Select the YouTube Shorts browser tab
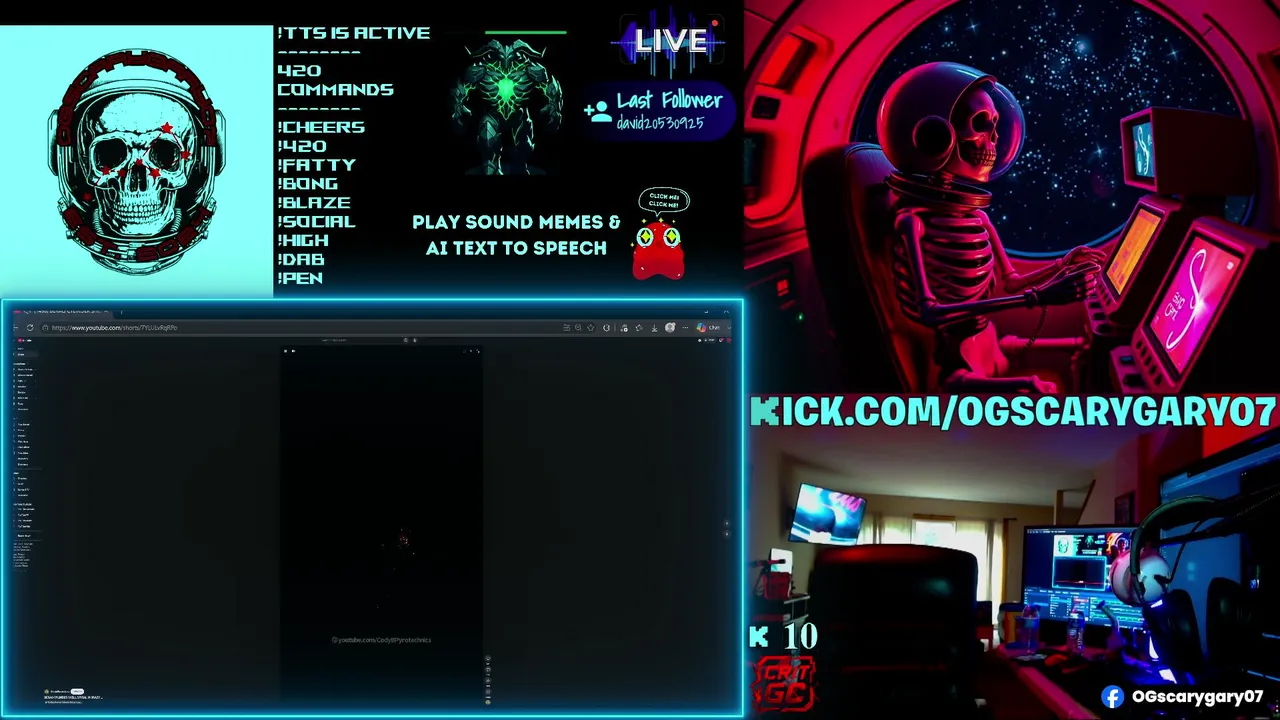1280x720 pixels. (x=62, y=311)
